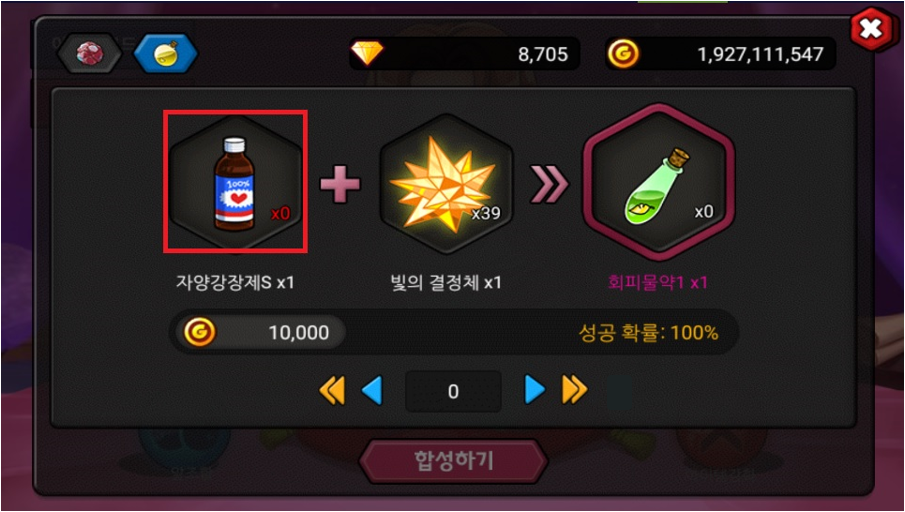The image size is (905, 512).
Task: Click the 1,927,111,547 gold balance
Action: 760,54
